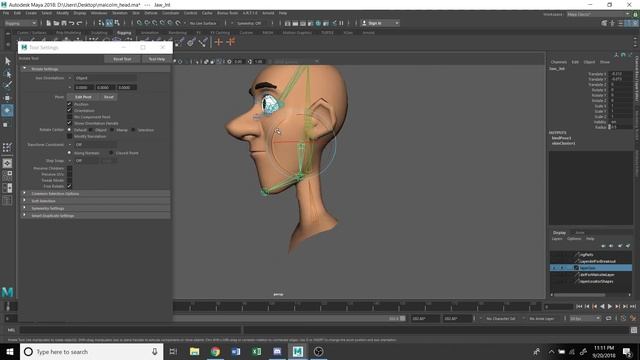Click the Reset Tool button
640x360 pixels.
(x=122, y=59)
